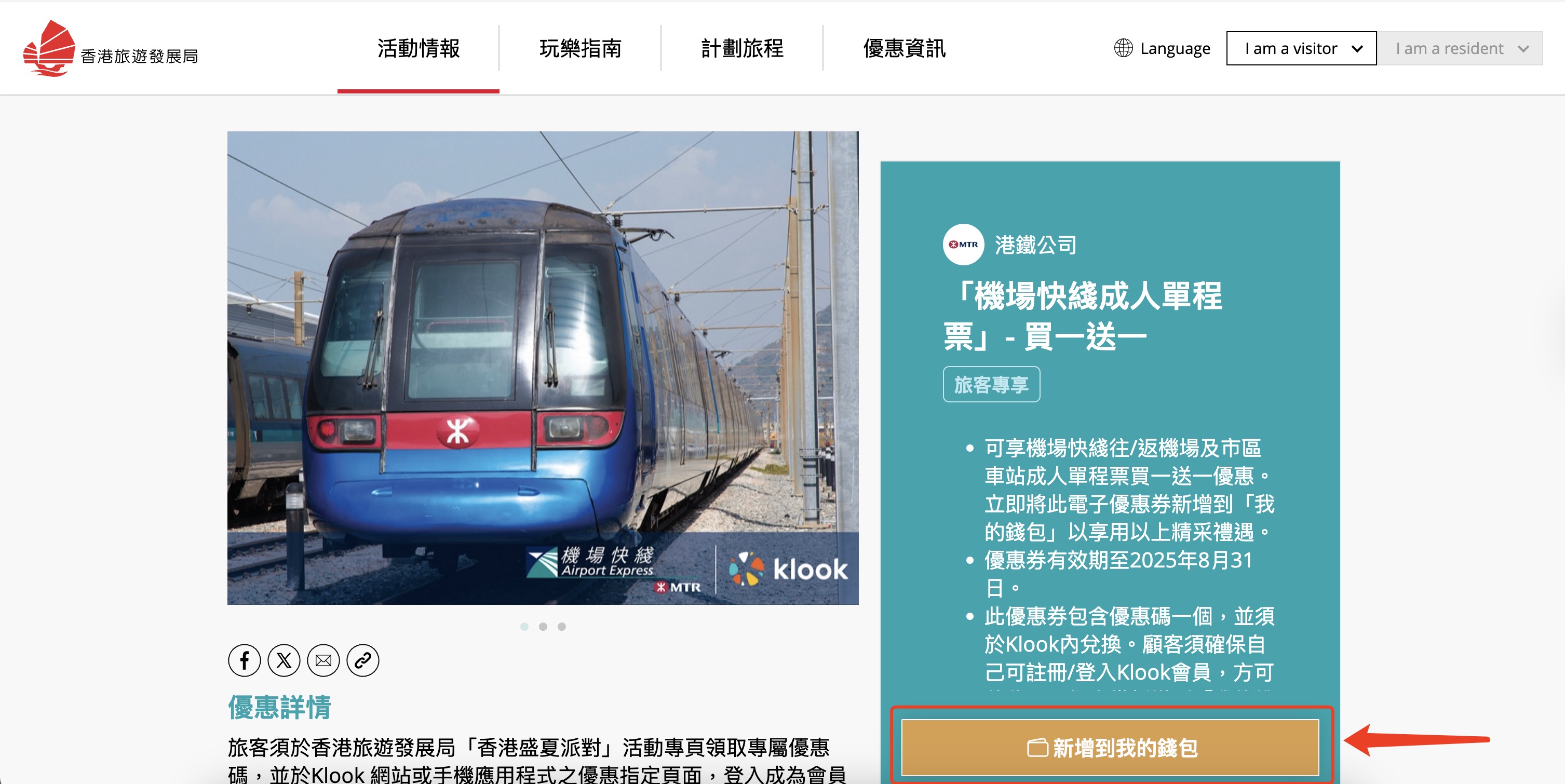Open the Language selector
1565x784 pixels.
pyautogui.click(x=1162, y=49)
